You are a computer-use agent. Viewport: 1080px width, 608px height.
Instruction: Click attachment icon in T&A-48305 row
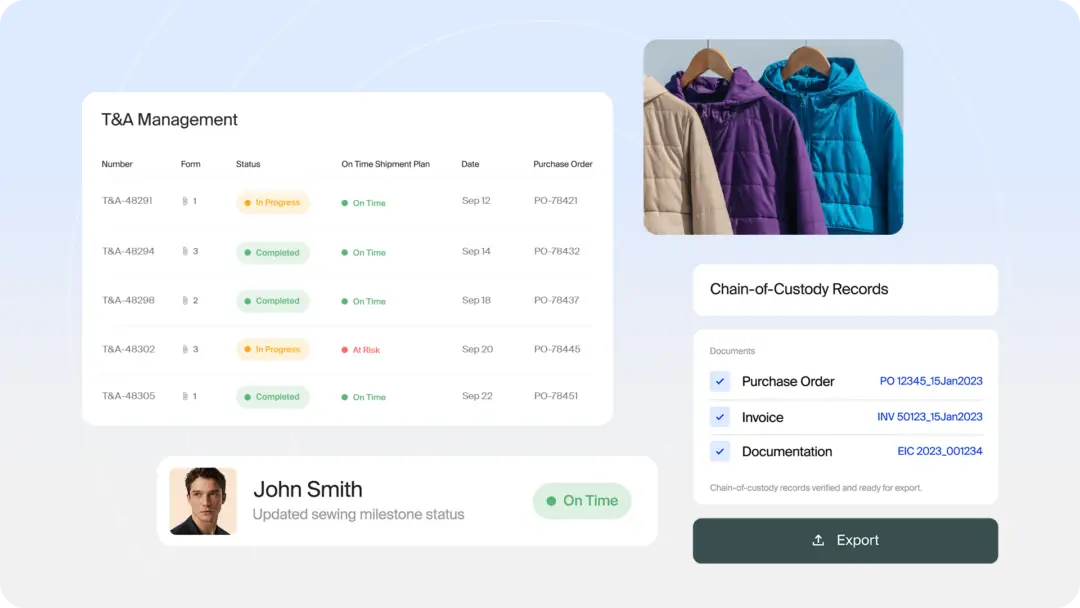pyautogui.click(x=185, y=396)
